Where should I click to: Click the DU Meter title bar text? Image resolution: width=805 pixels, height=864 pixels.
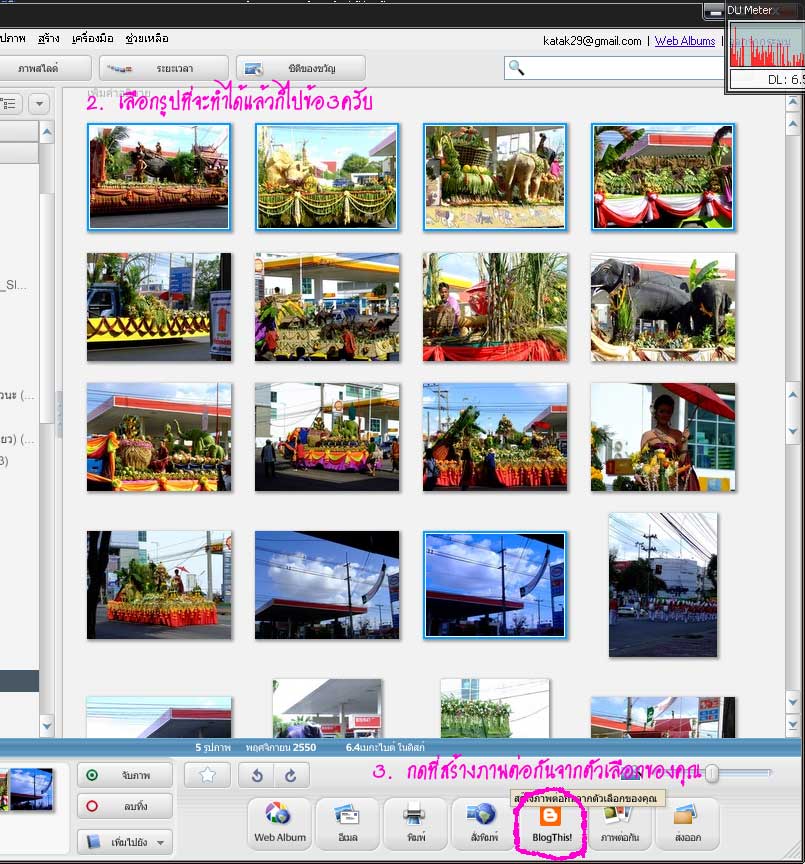(749, 10)
